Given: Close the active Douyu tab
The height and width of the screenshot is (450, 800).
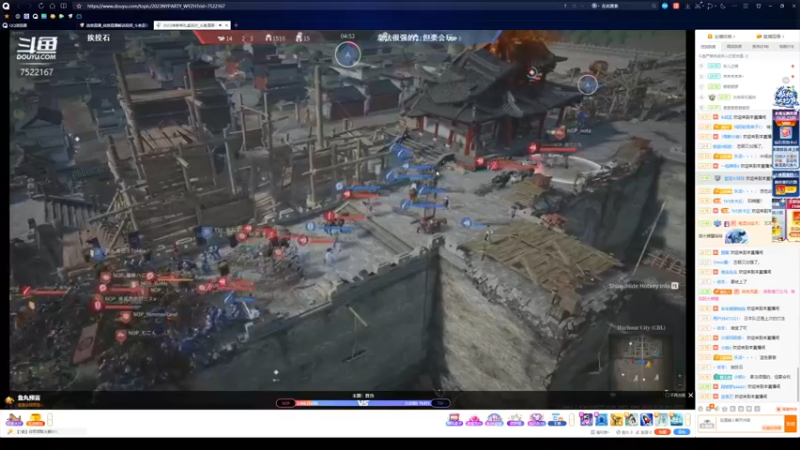Looking at the screenshot, I should point(227,25).
